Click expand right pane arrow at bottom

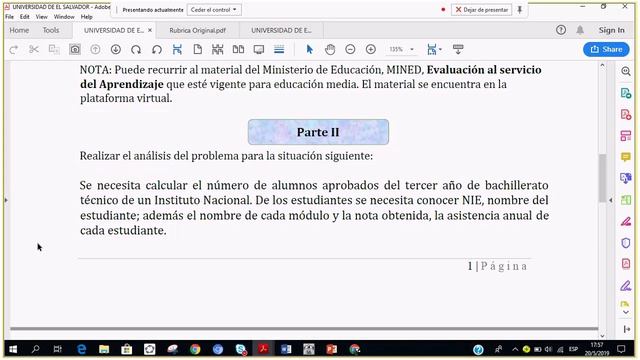[627, 329]
